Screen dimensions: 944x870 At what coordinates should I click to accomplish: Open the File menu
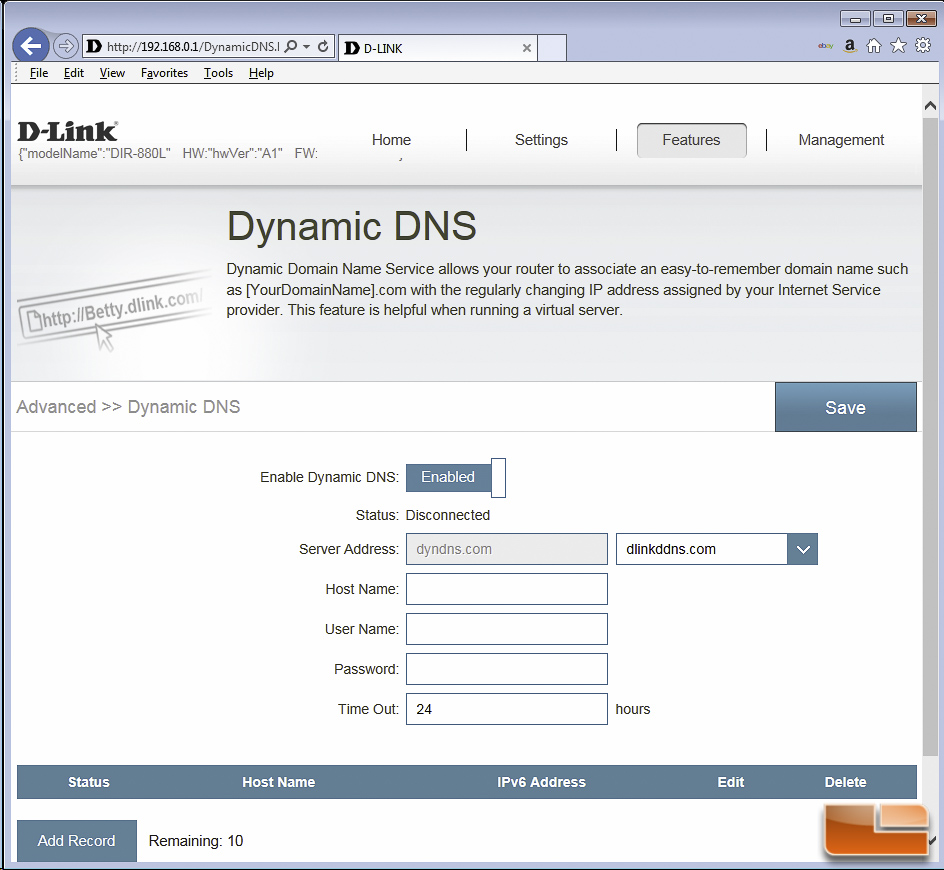click(39, 73)
